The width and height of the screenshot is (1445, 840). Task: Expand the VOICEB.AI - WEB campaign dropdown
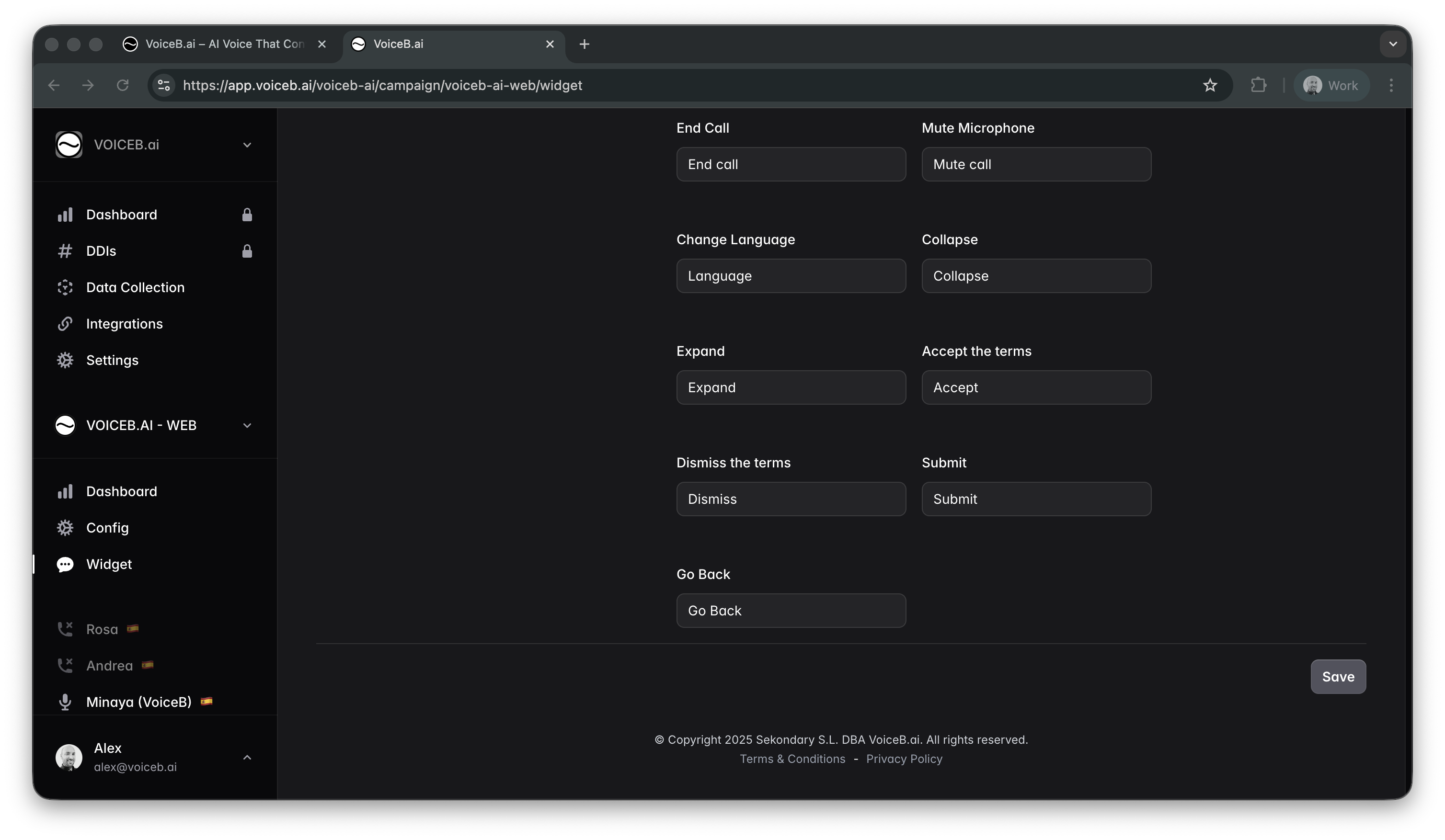coord(247,425)
